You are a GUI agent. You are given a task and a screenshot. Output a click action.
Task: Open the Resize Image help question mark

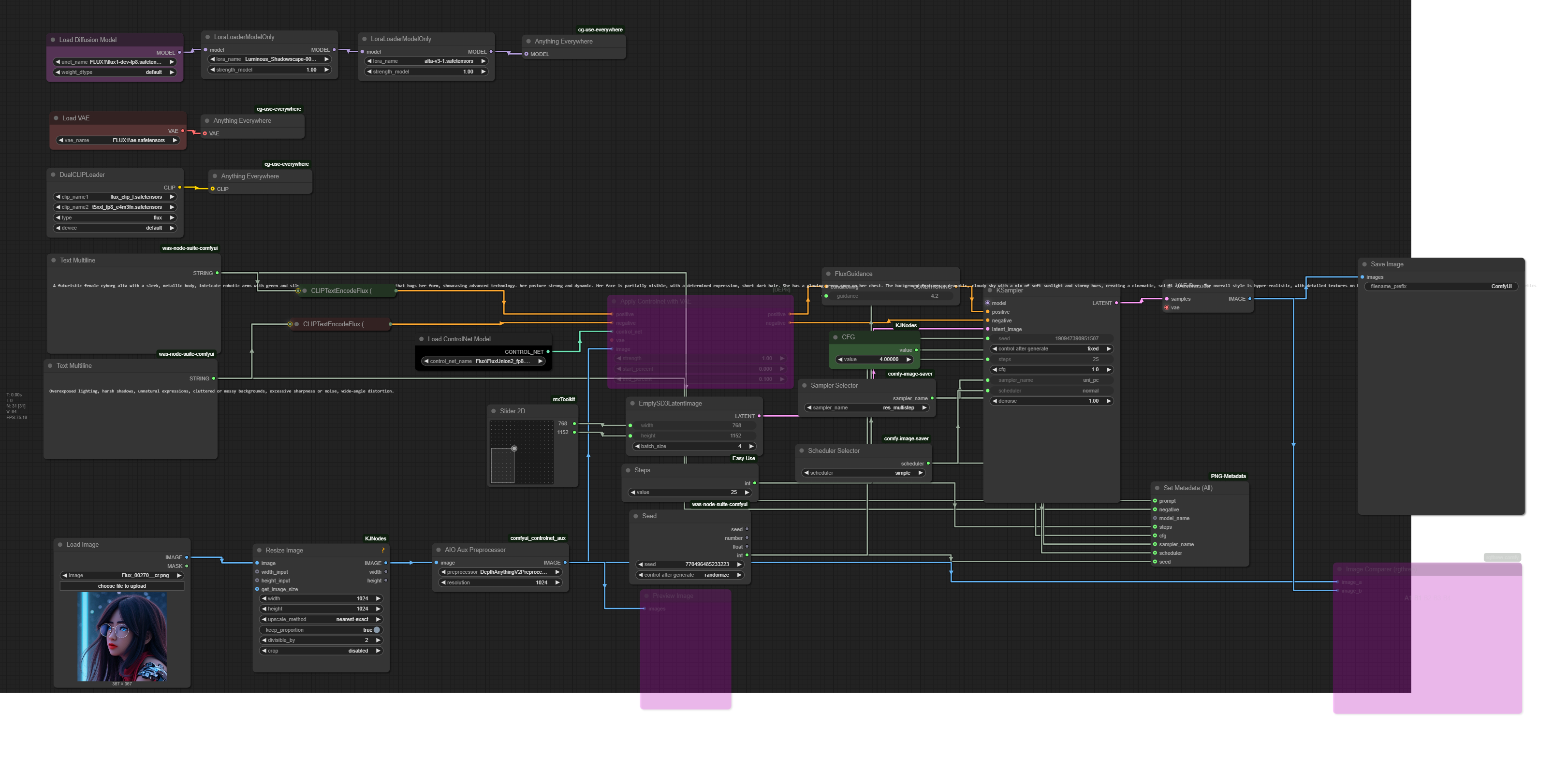point(383,550)
